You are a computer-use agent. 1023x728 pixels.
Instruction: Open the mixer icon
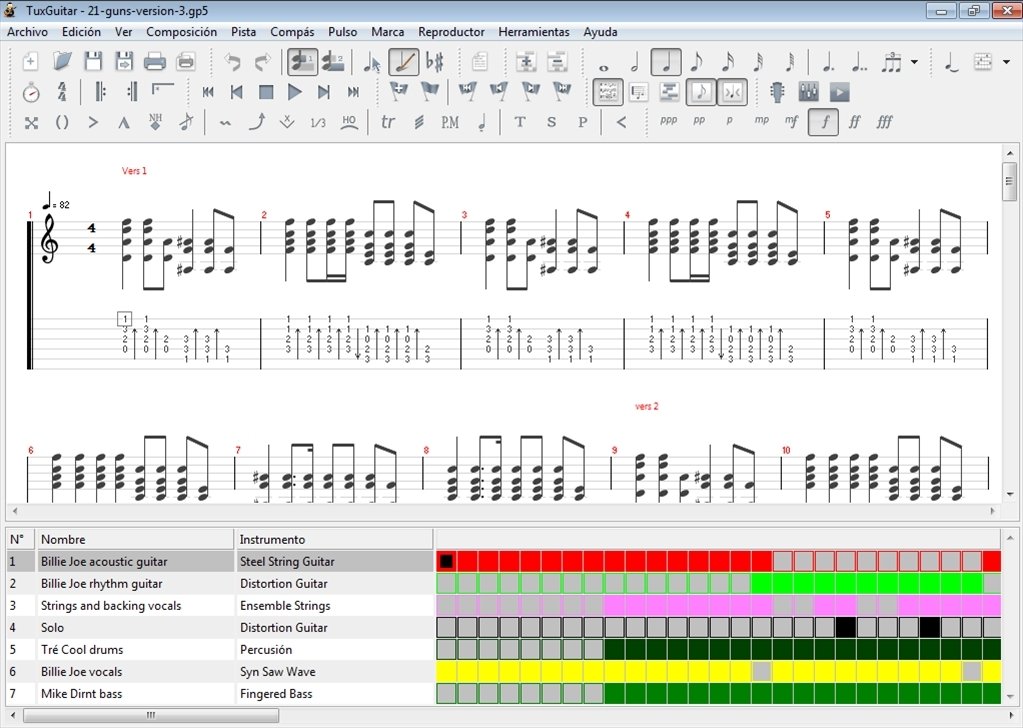808,92
